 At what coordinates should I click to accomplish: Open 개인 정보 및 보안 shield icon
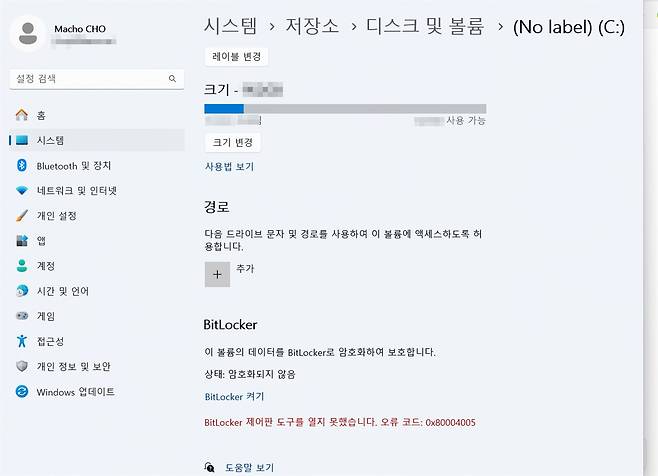tap(22, 366)
